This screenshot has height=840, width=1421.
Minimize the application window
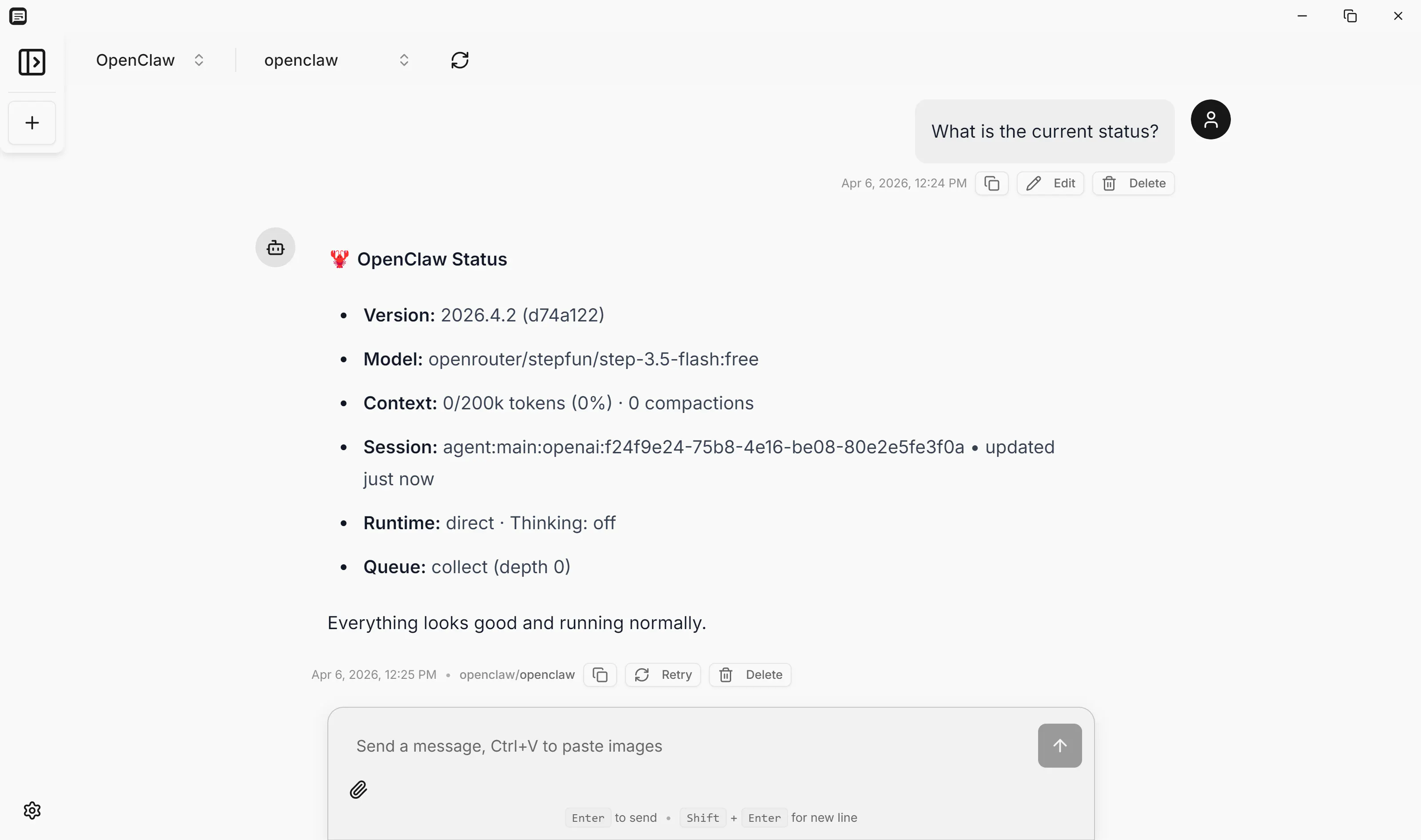click(1302, 16)
